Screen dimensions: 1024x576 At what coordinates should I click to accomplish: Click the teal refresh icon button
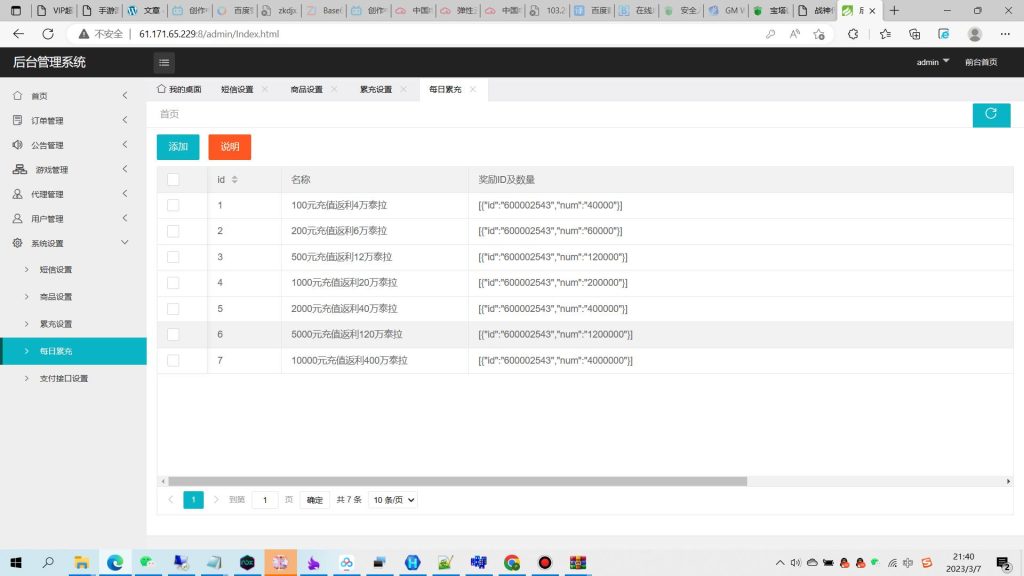tap(990, 114)
